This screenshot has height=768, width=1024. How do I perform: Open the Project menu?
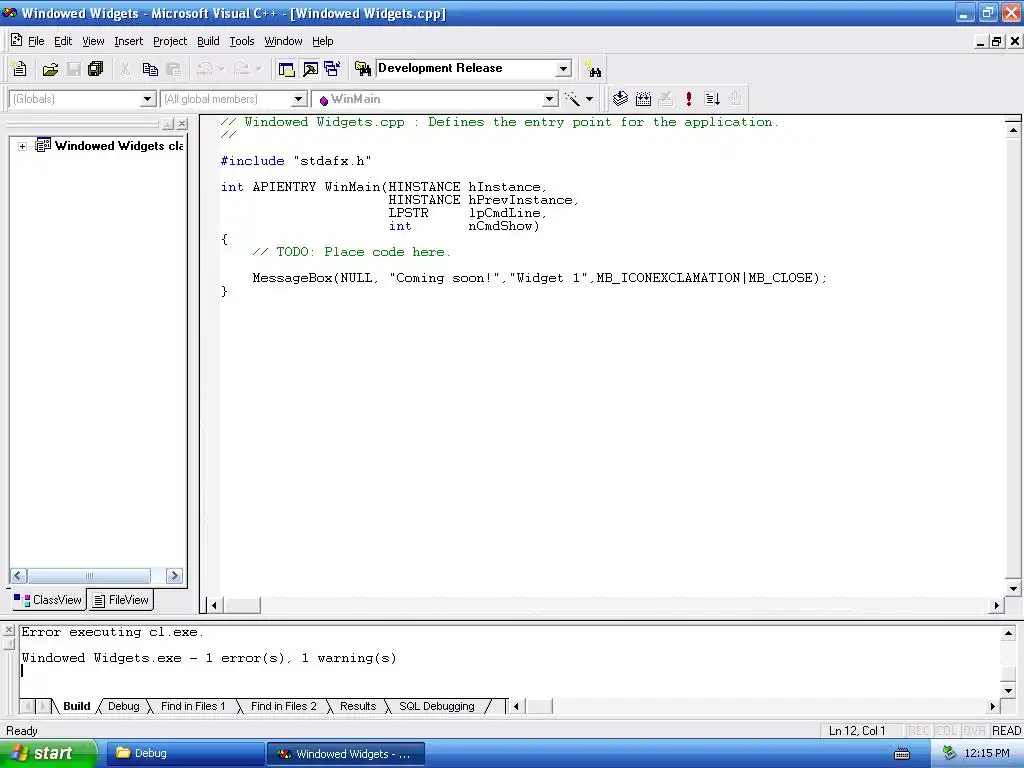pyautogui.click(x=170, y=41)
